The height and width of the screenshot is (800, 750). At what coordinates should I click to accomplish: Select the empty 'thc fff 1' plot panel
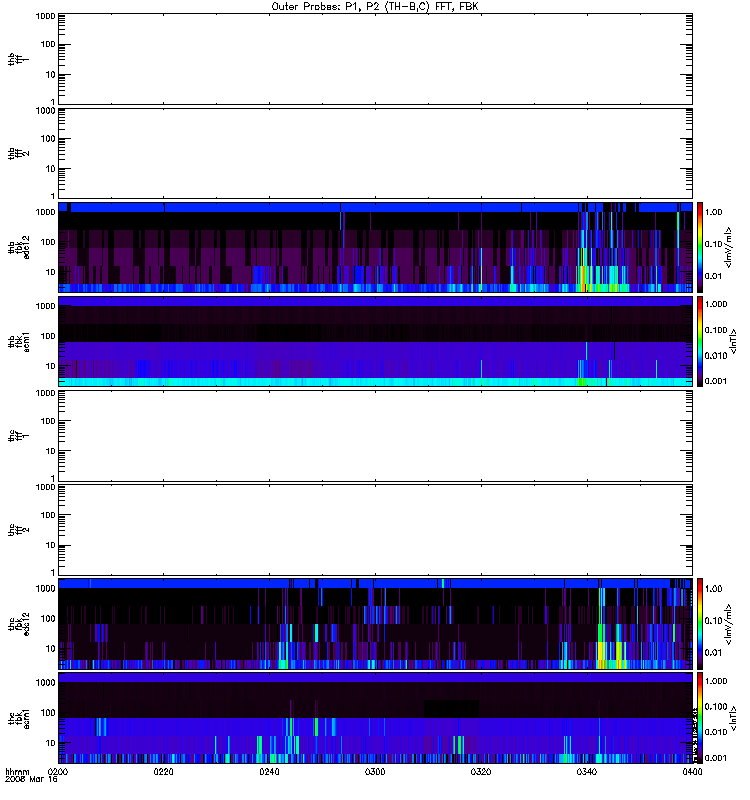click(376, 436)
